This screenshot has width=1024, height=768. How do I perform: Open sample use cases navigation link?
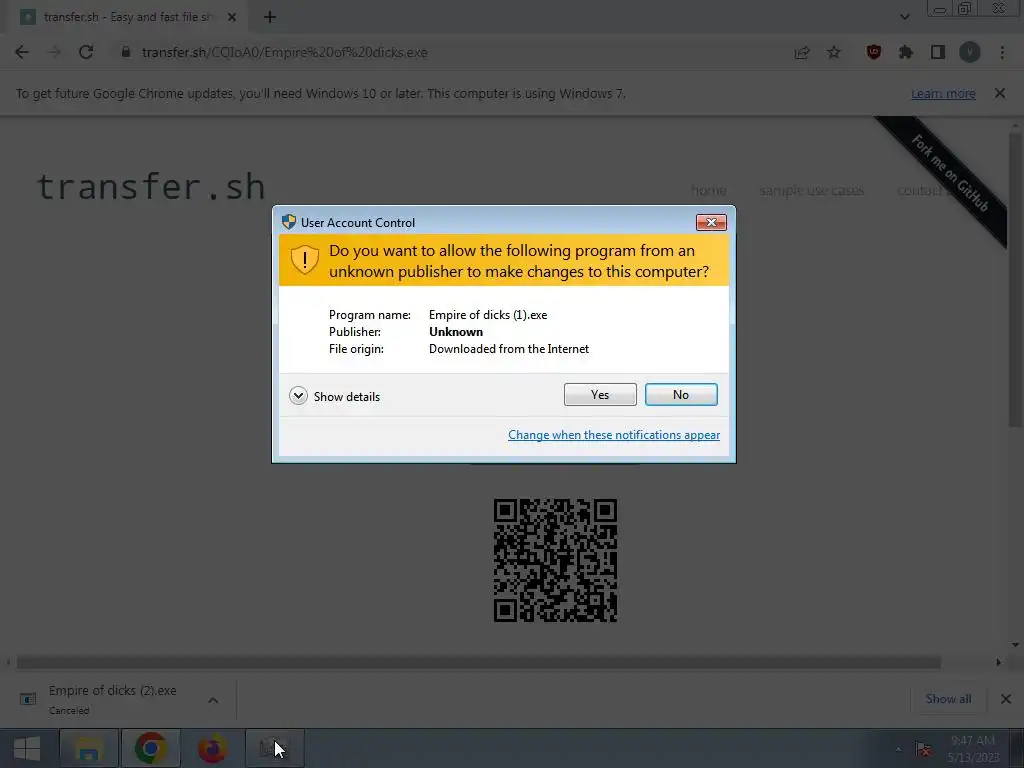click(x=812, y=190)
